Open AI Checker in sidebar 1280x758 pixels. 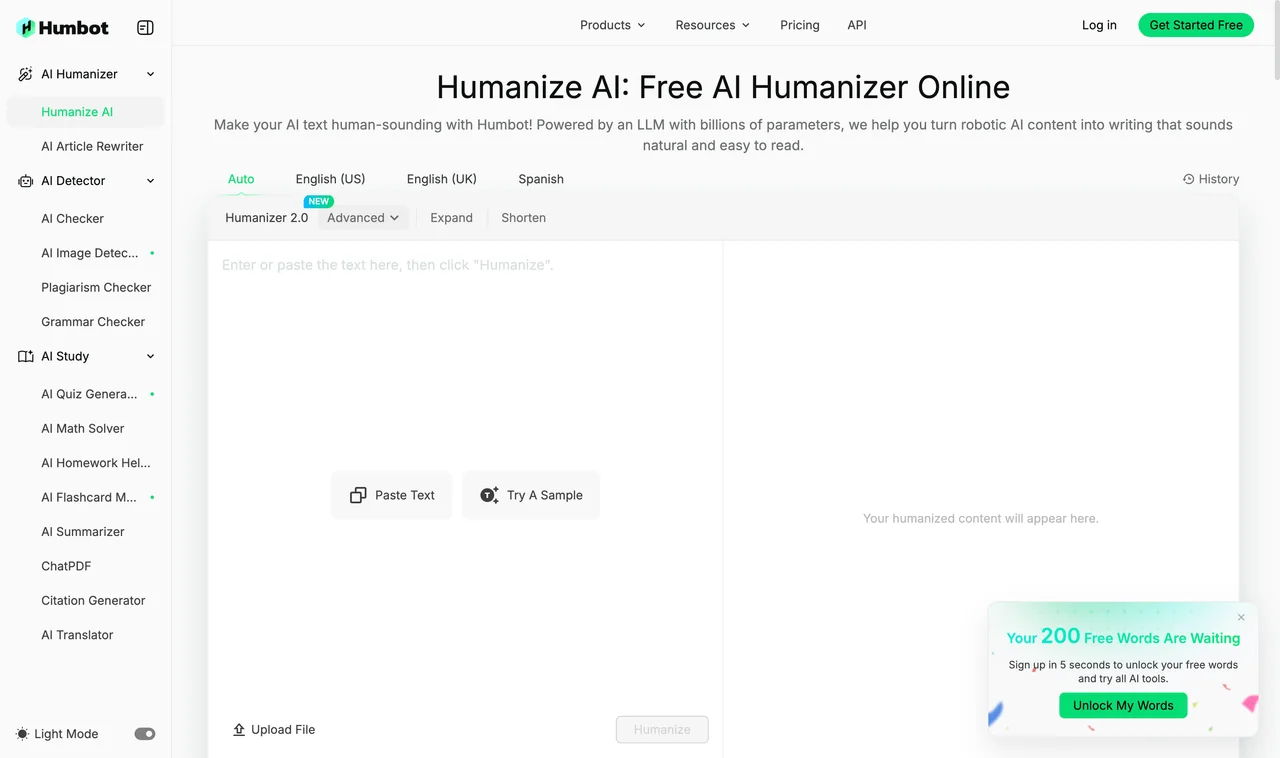pyautogui.click(x=73, y=218)
